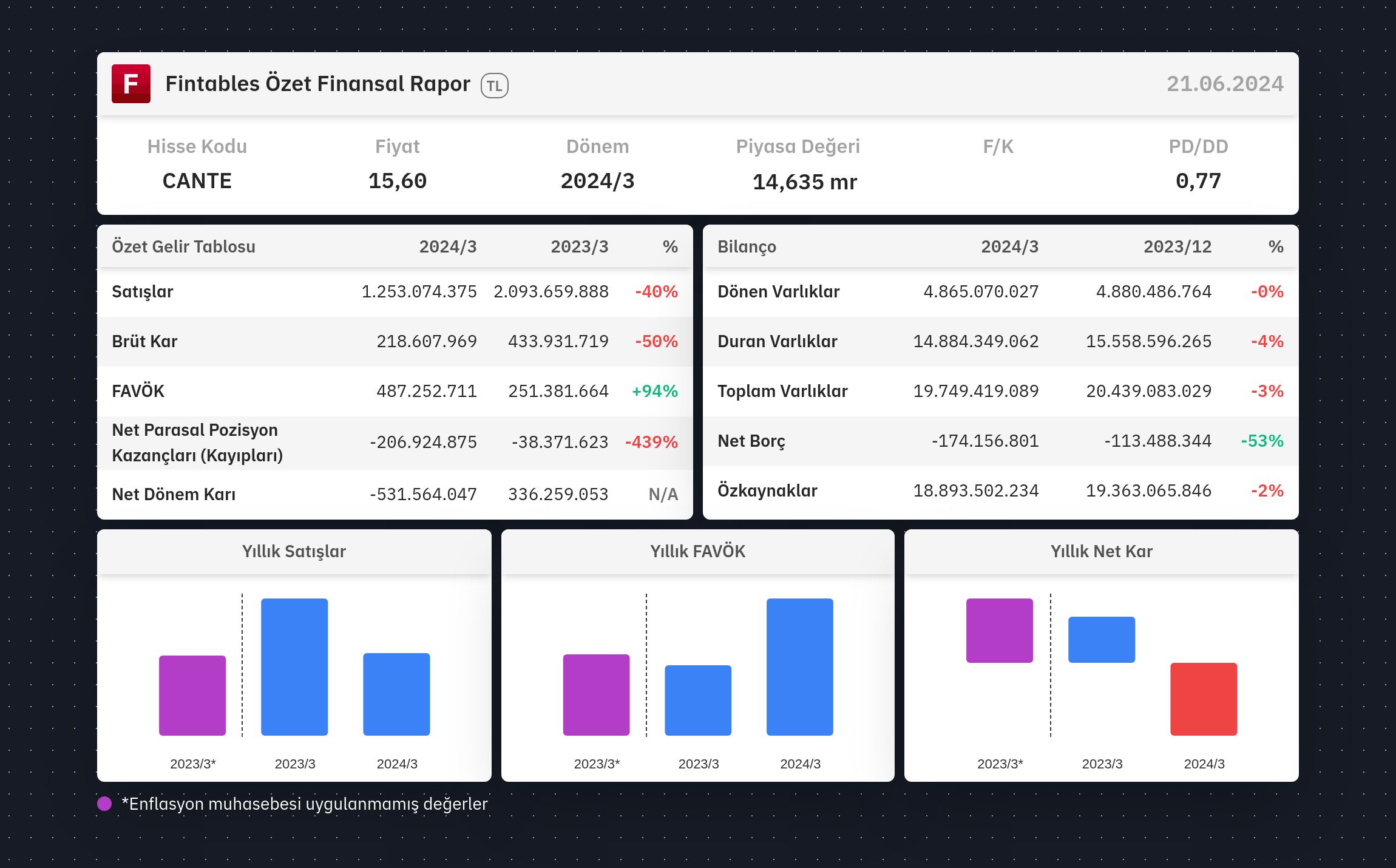
Task: Click the Özkaynaklar value 18.893.502.234
Action: (976, 490)
